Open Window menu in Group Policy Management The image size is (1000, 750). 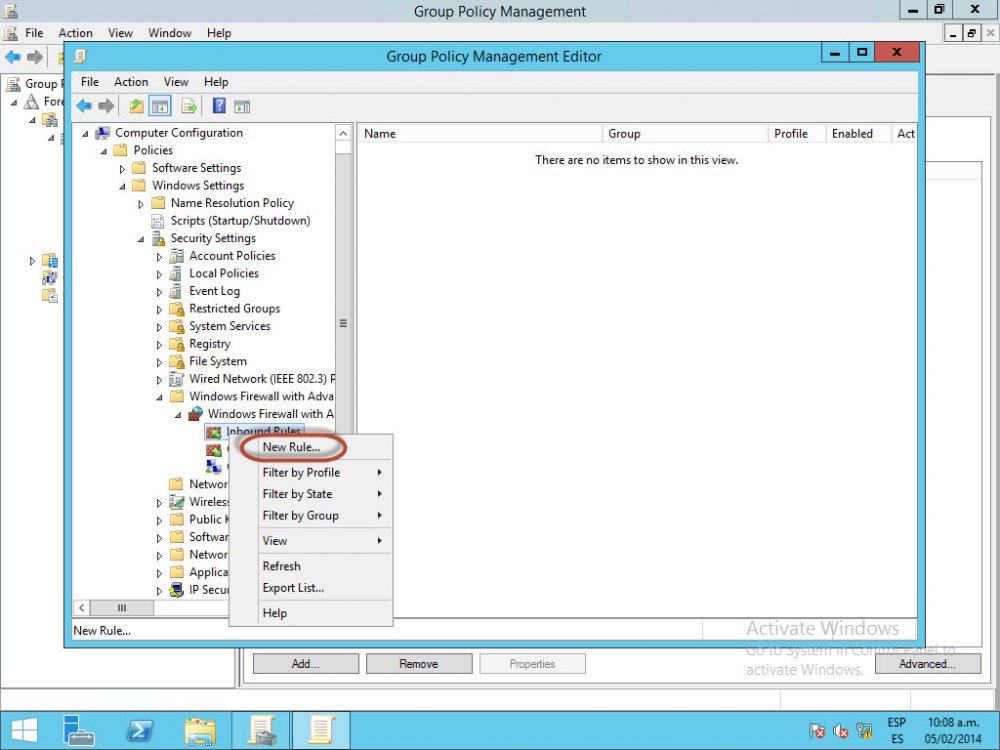click(x=170, y=33)
